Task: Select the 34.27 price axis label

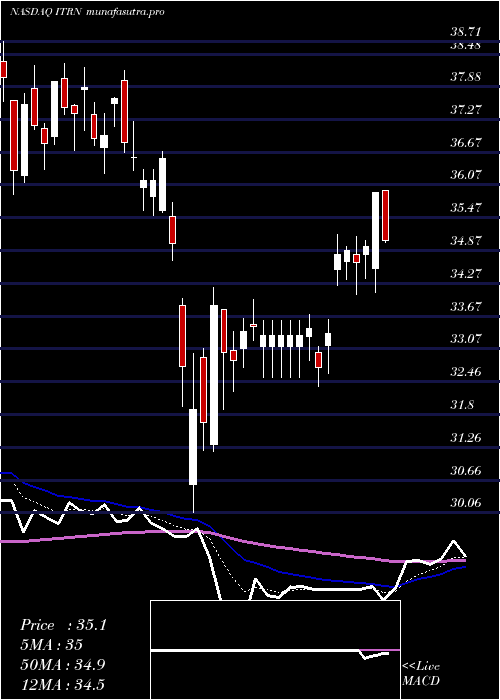Action: click(465, 273)
